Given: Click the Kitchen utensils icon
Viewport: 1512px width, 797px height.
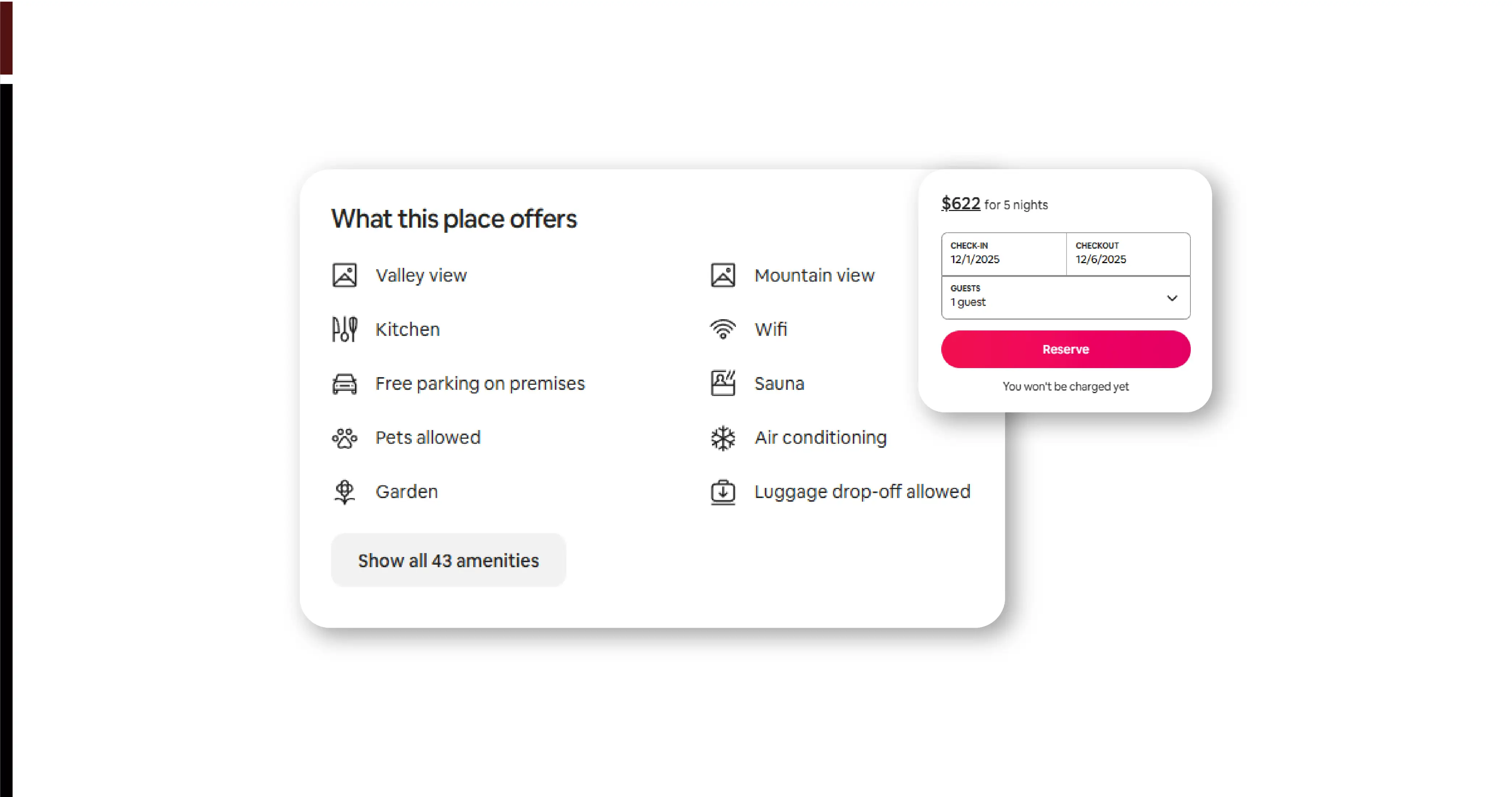Looking at the screenshot, I should 344,329.
